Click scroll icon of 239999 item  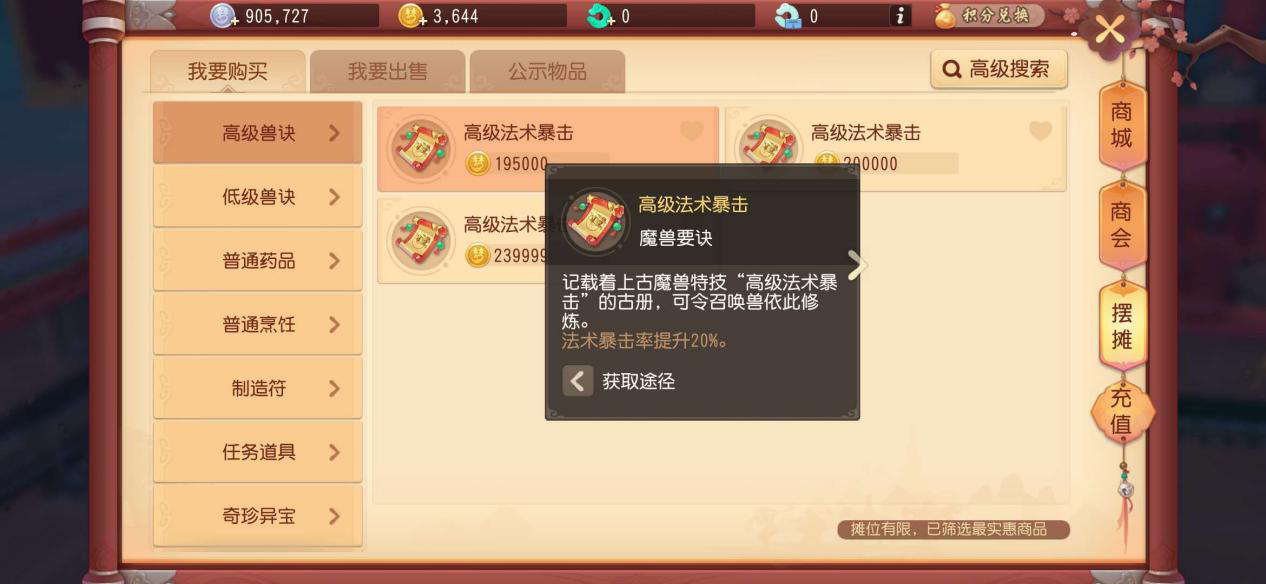421,240
